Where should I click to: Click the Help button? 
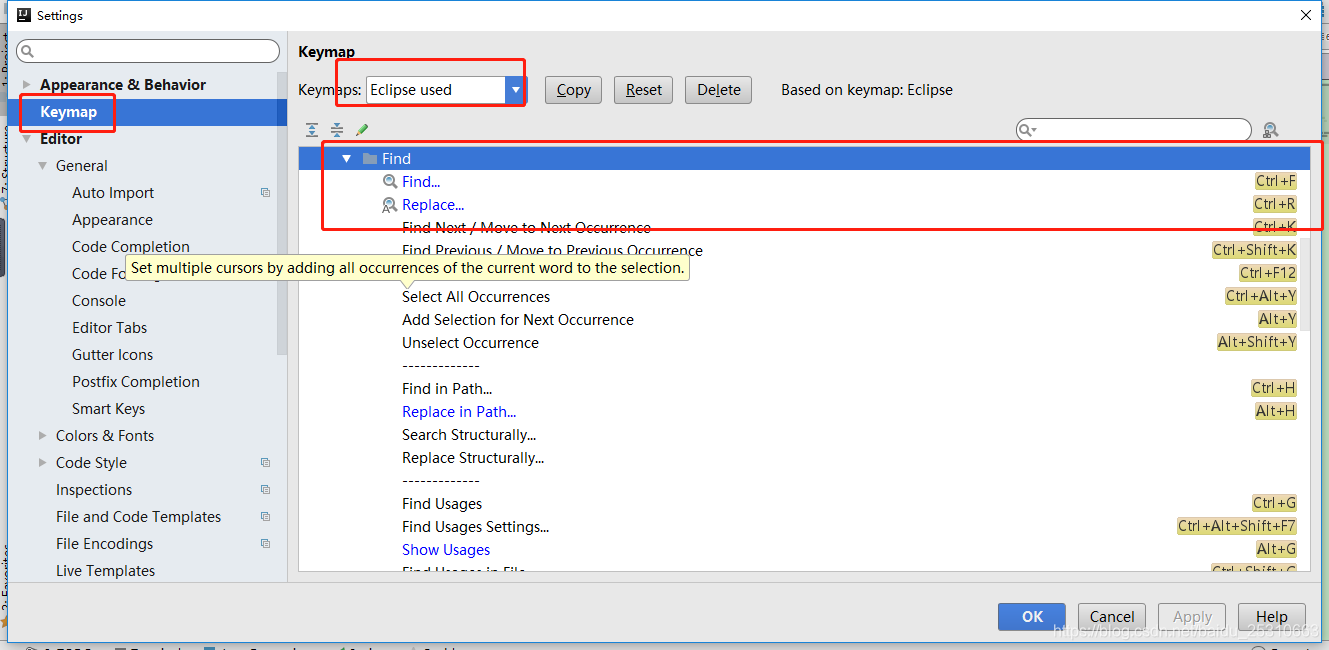(x=1272, y=617)
